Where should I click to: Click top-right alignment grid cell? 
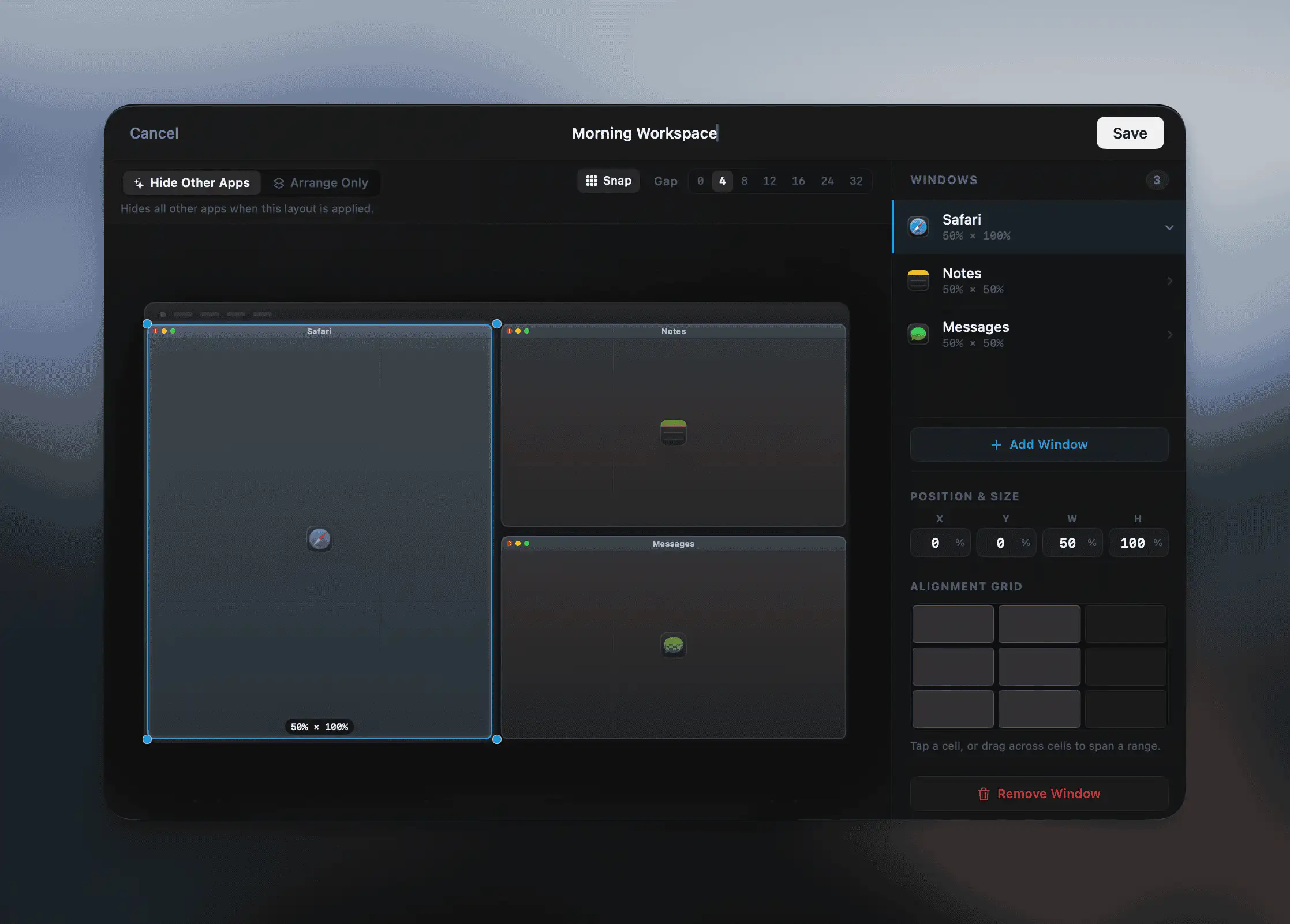click(1126, 624)
